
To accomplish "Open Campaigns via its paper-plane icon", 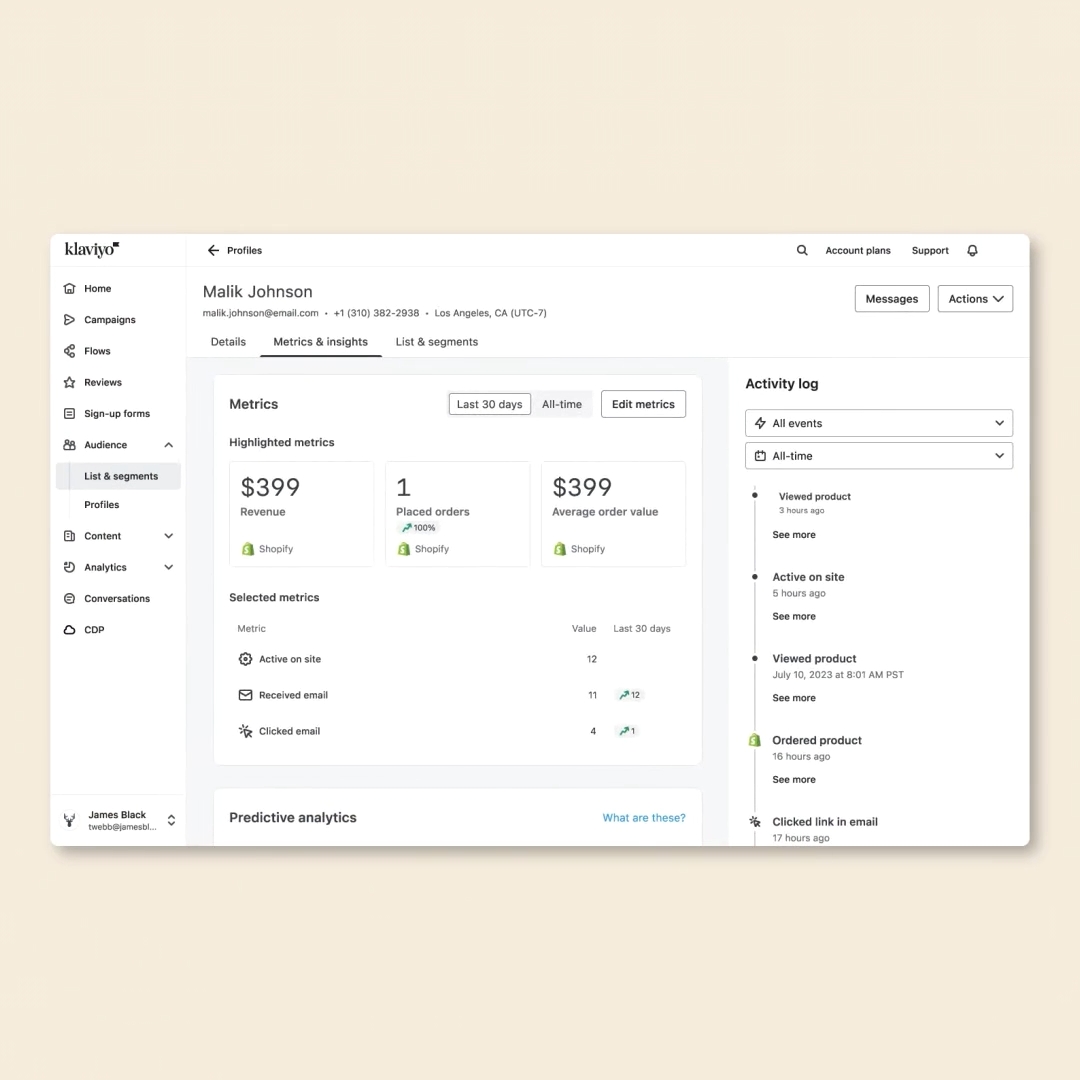I will (69, 320).
